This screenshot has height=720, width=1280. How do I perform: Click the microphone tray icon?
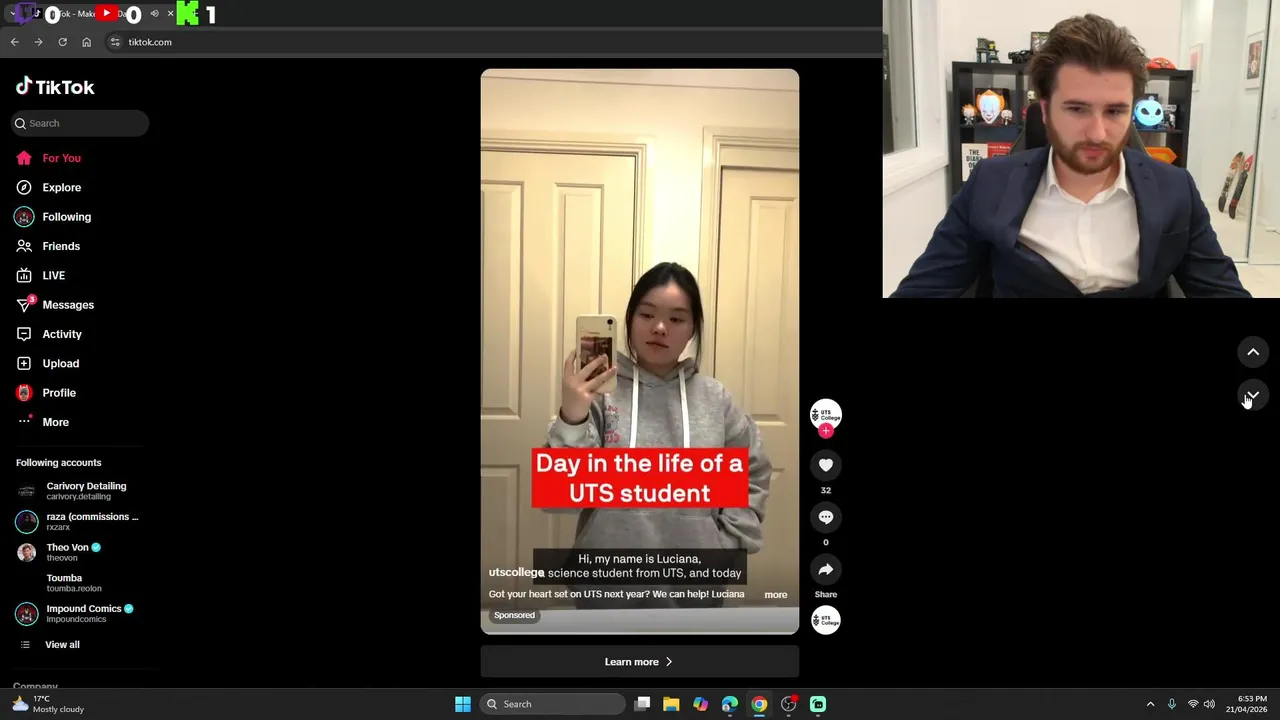(1171, 704)
